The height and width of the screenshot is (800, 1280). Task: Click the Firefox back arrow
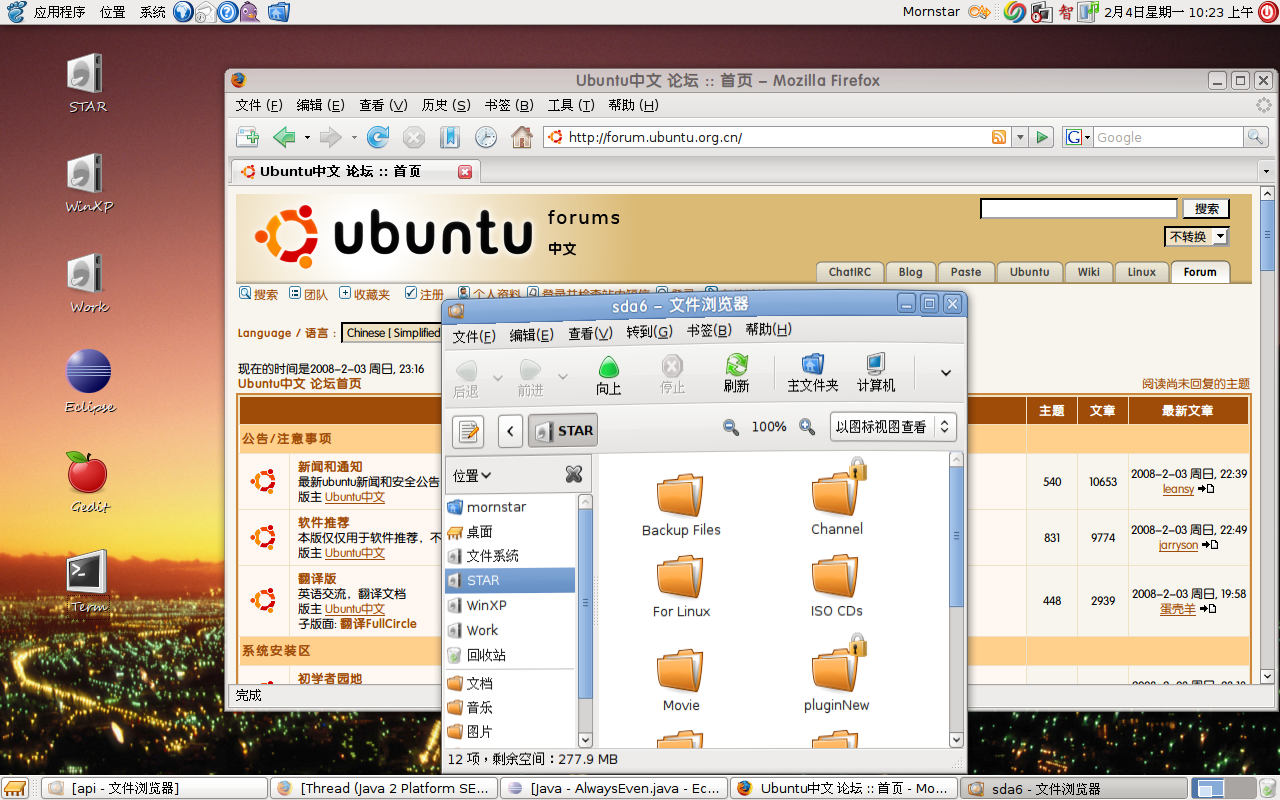pos(285,137)
